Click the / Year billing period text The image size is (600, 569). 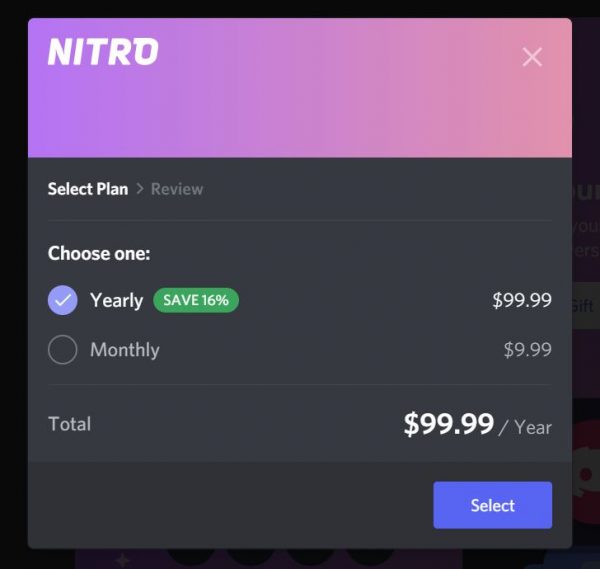point(526,427)
